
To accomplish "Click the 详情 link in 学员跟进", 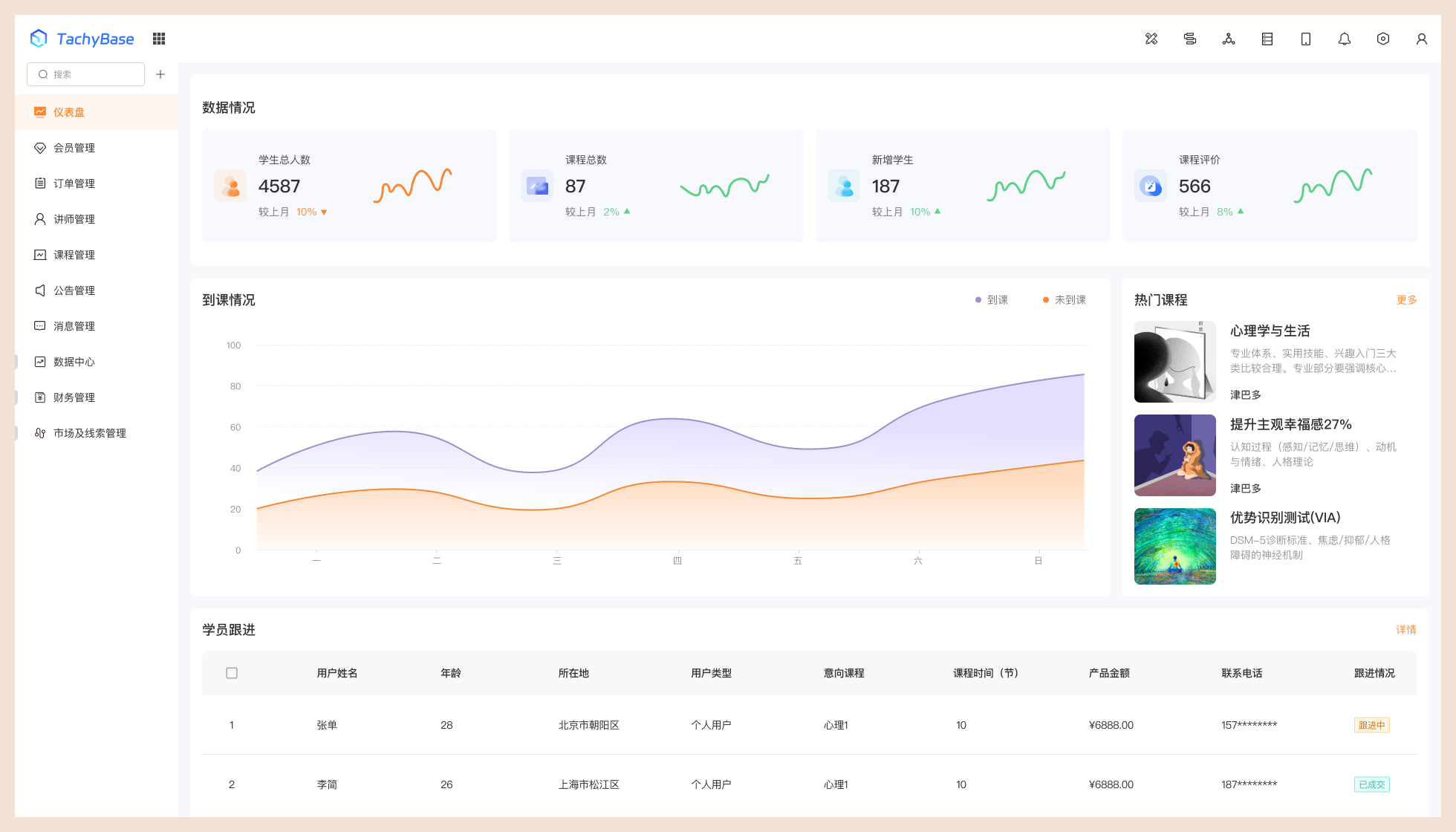I will point(1406,630).
